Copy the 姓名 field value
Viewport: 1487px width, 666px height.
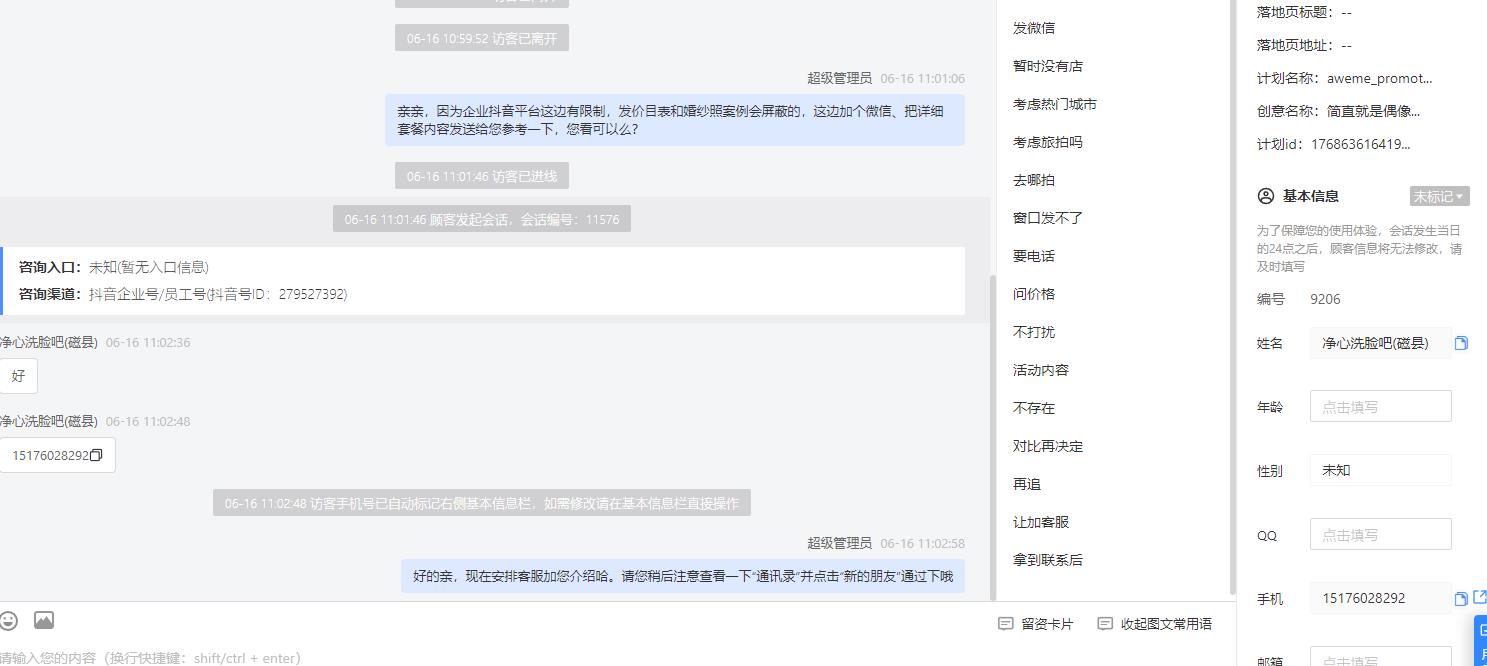pos(1461,343)
